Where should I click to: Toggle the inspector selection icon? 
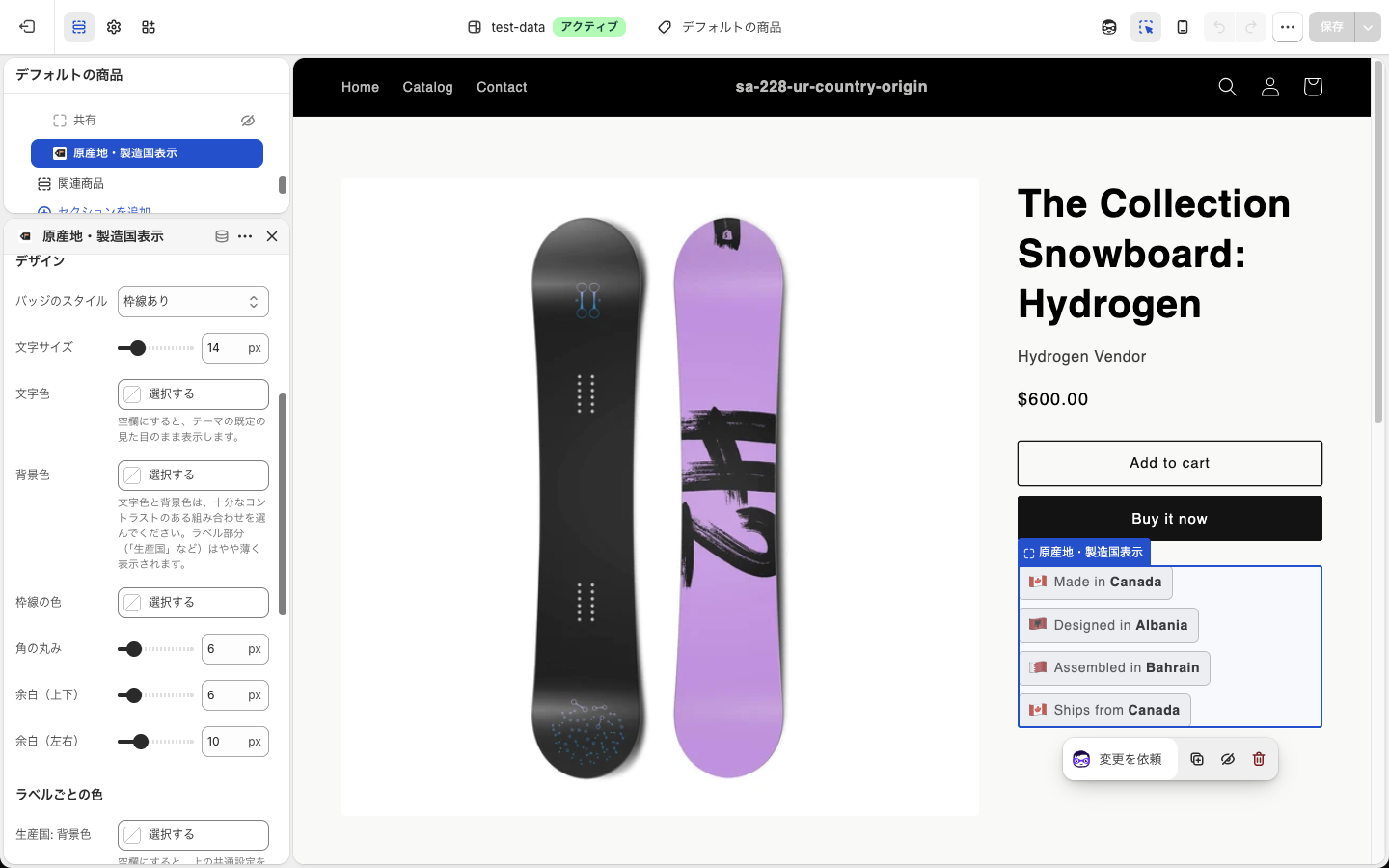click(x=1146, y=27)
